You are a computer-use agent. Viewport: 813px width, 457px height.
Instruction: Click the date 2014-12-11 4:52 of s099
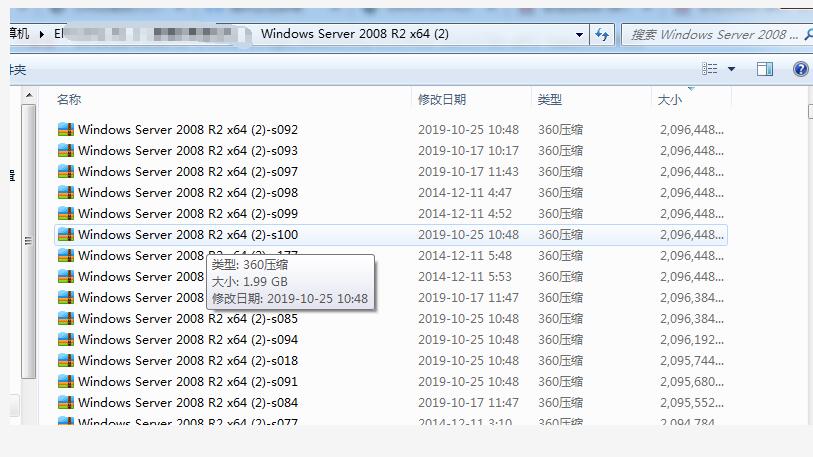pos(465,214)
